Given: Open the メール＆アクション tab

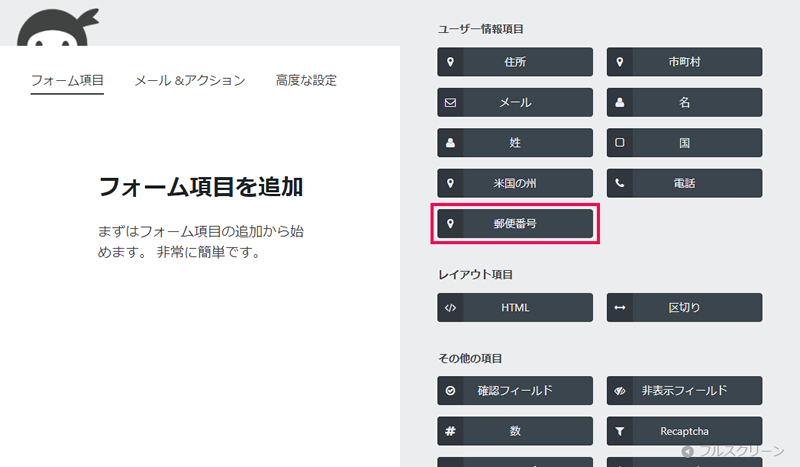Looking at the screenshot, I should [x=190, y=80].
